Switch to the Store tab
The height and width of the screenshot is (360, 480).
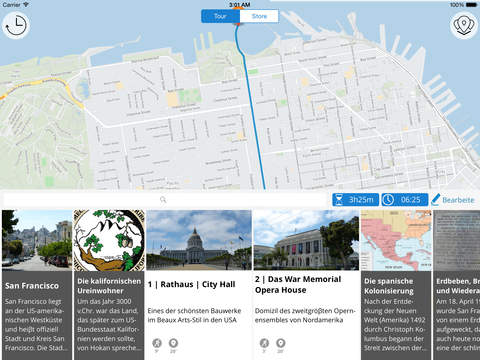[x=259, y=16]
